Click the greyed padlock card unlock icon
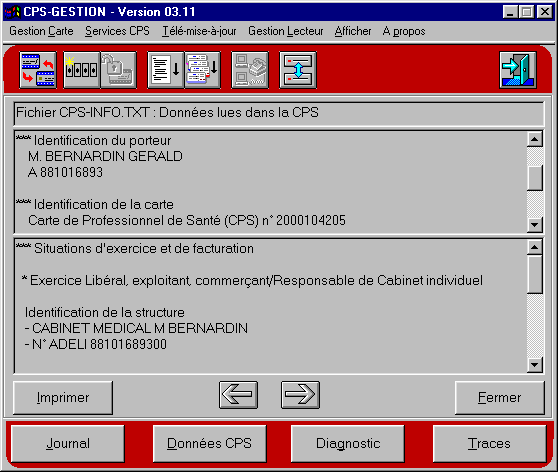The image size is (558, 472). click(x=119, y=70)
